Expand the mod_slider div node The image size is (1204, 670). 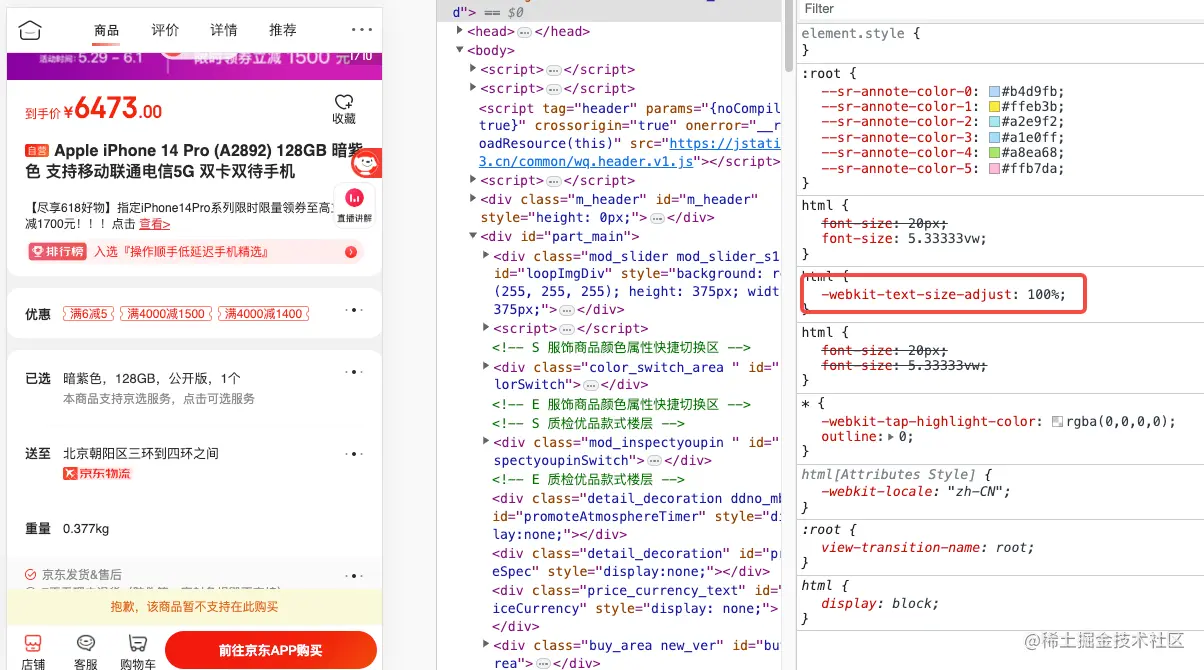point(486,257)
